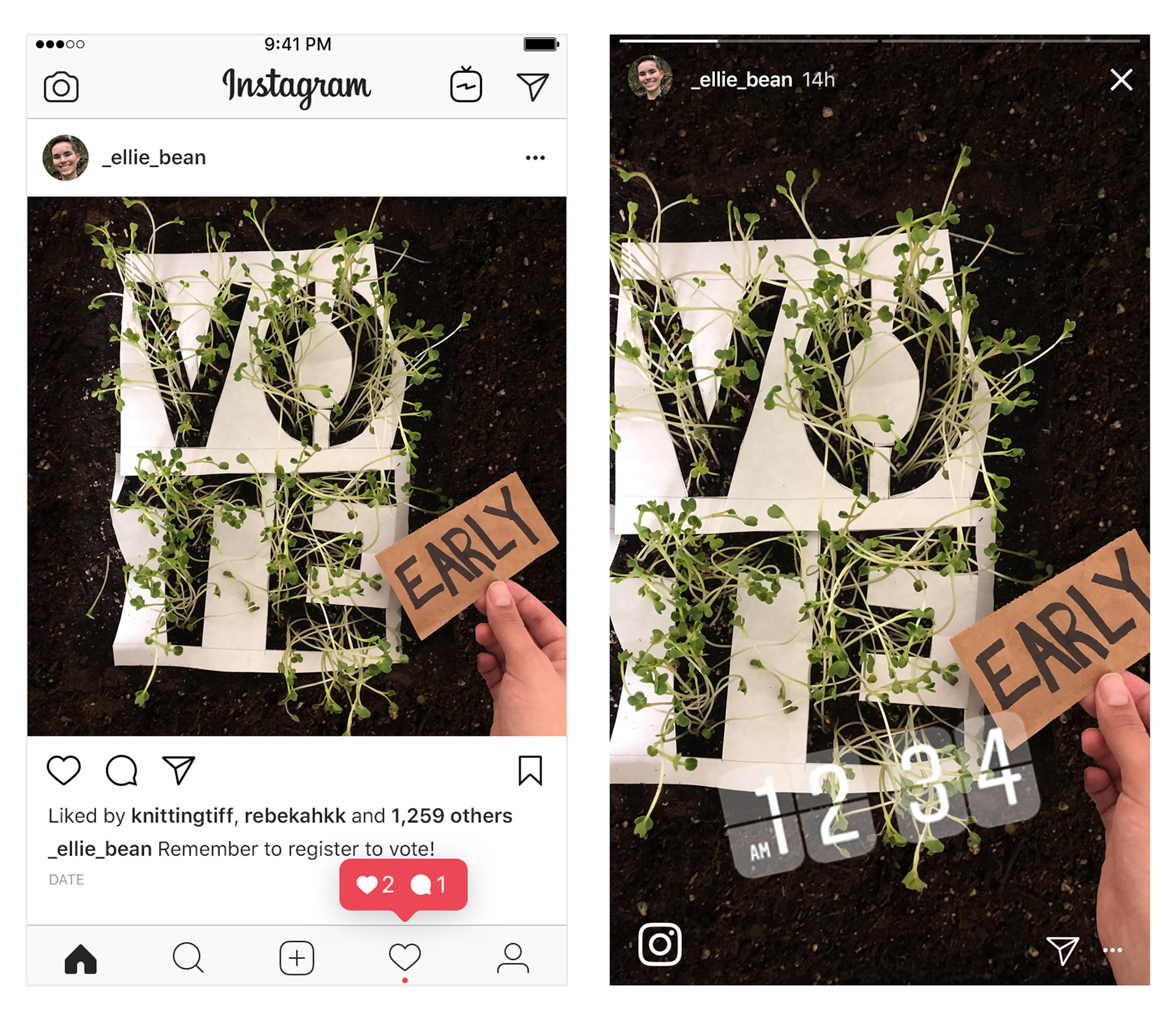Expand story more options dots
Screen dimensions: 1176x1020
click(x=1112, y=950)
